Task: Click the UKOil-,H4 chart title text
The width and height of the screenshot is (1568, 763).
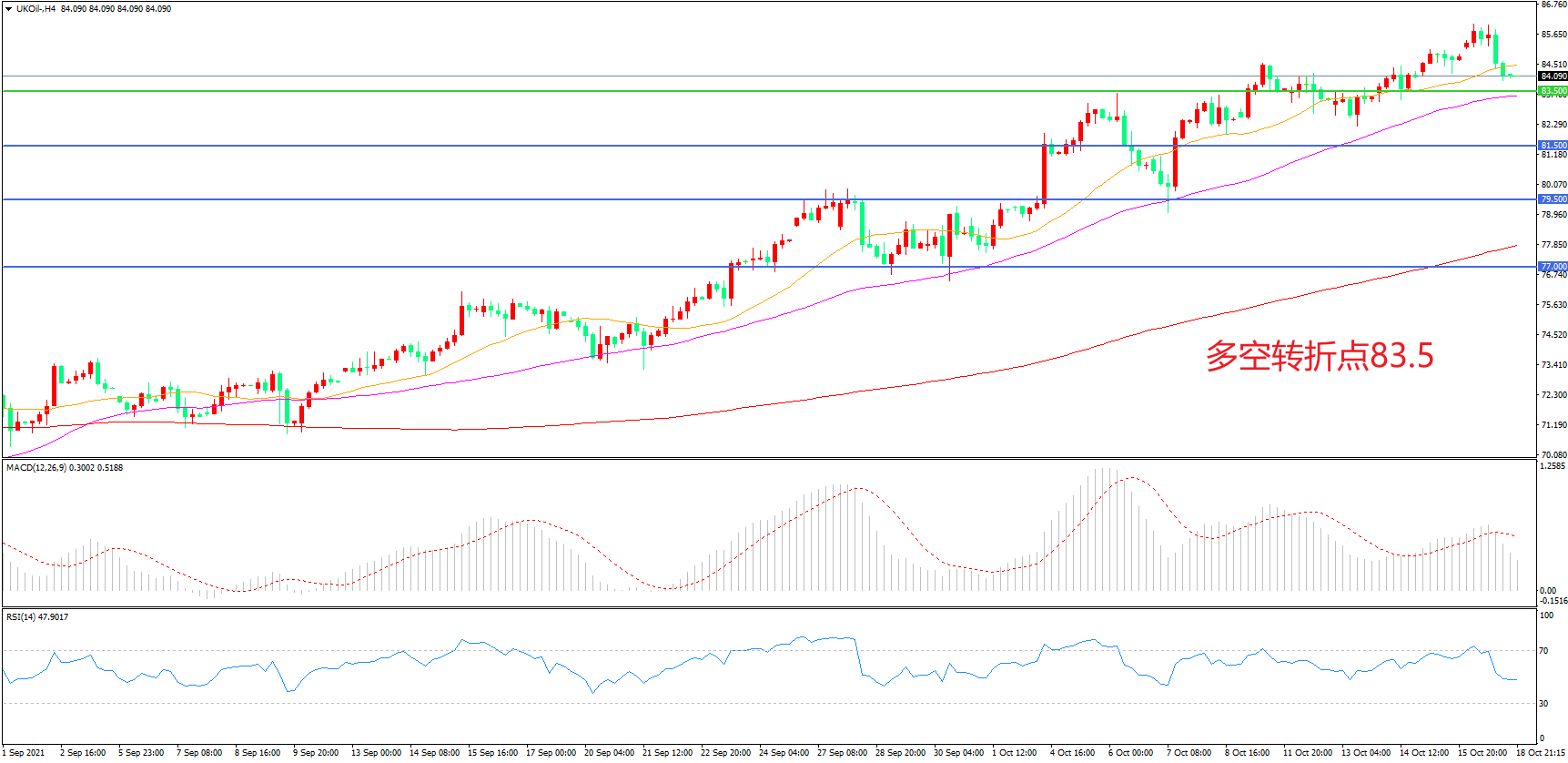Action: (35, 9)
